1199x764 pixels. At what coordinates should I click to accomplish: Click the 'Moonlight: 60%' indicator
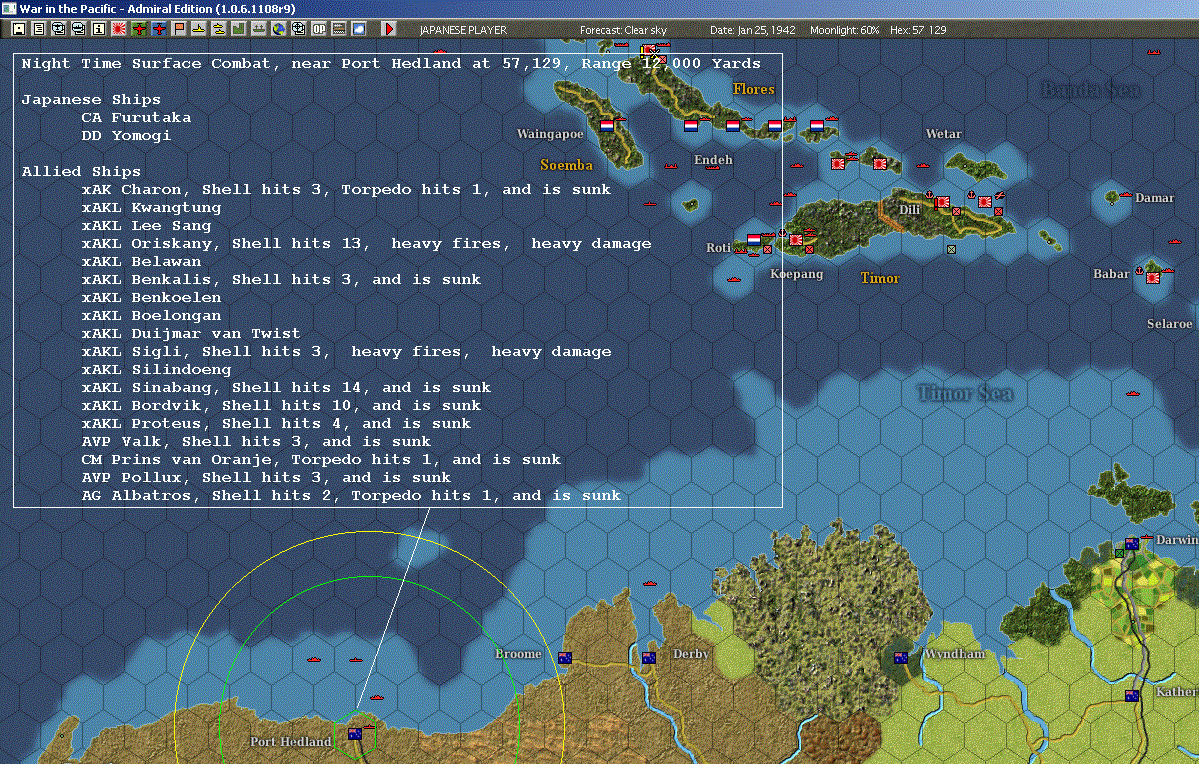(844, 30)
